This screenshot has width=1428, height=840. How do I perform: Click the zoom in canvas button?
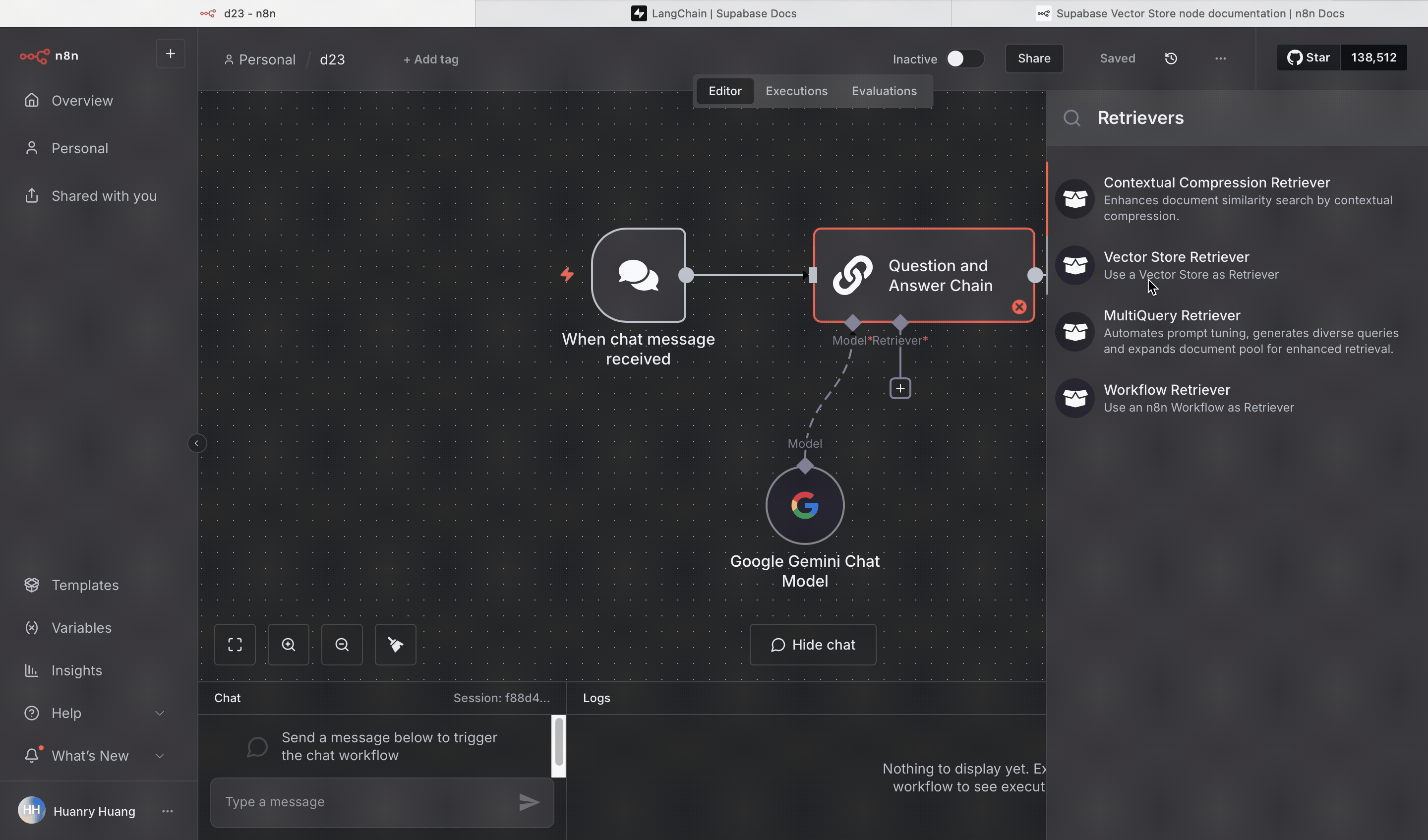pos(289,645)
